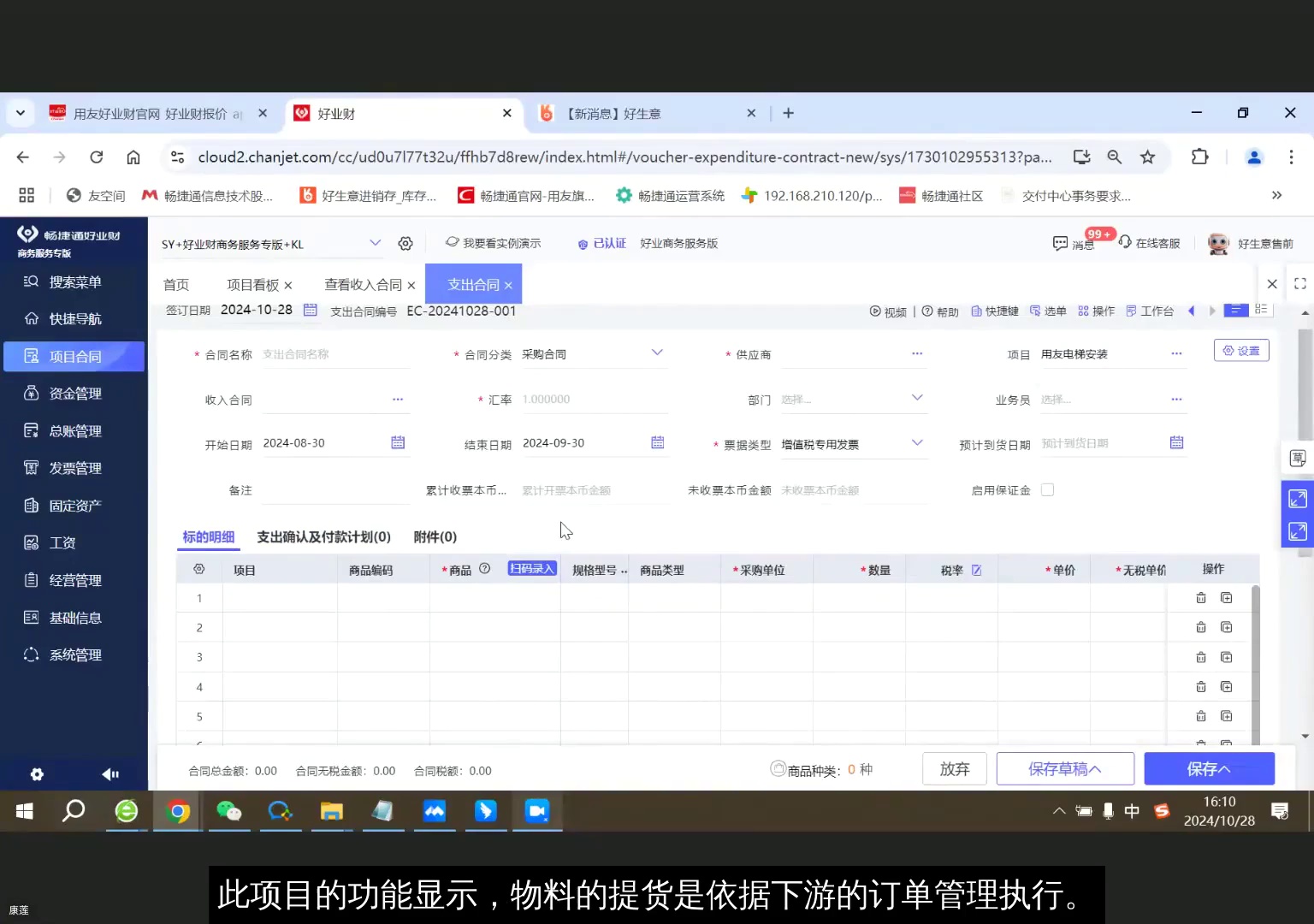
Task: Click the 选单 selection list icon
Action: click(x=1047, y=311)
